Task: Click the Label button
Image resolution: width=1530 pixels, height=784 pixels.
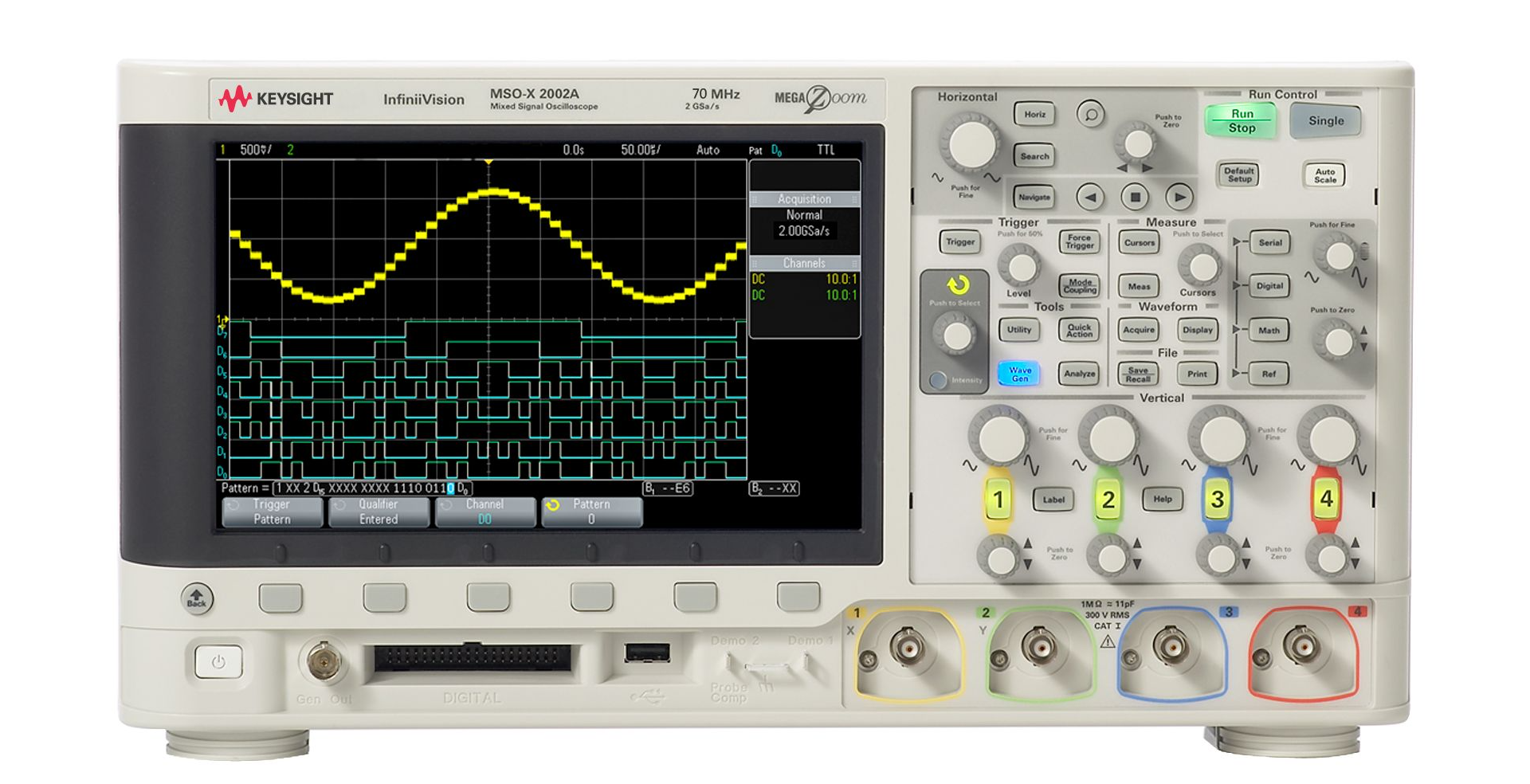Action: [x=1053, y=500]
